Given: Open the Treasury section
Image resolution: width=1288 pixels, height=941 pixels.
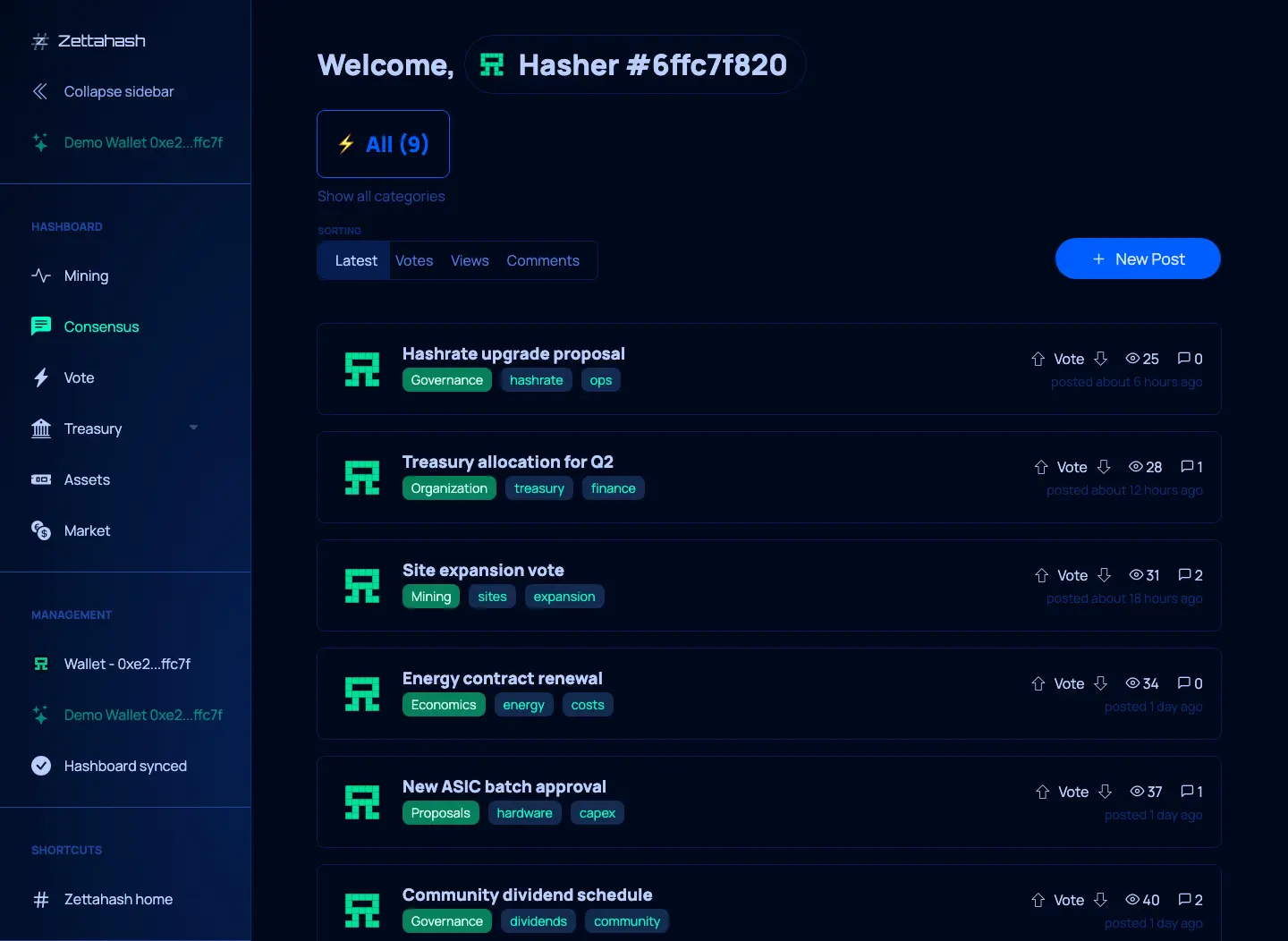Looking at the screenshot, I should point(93,428).
